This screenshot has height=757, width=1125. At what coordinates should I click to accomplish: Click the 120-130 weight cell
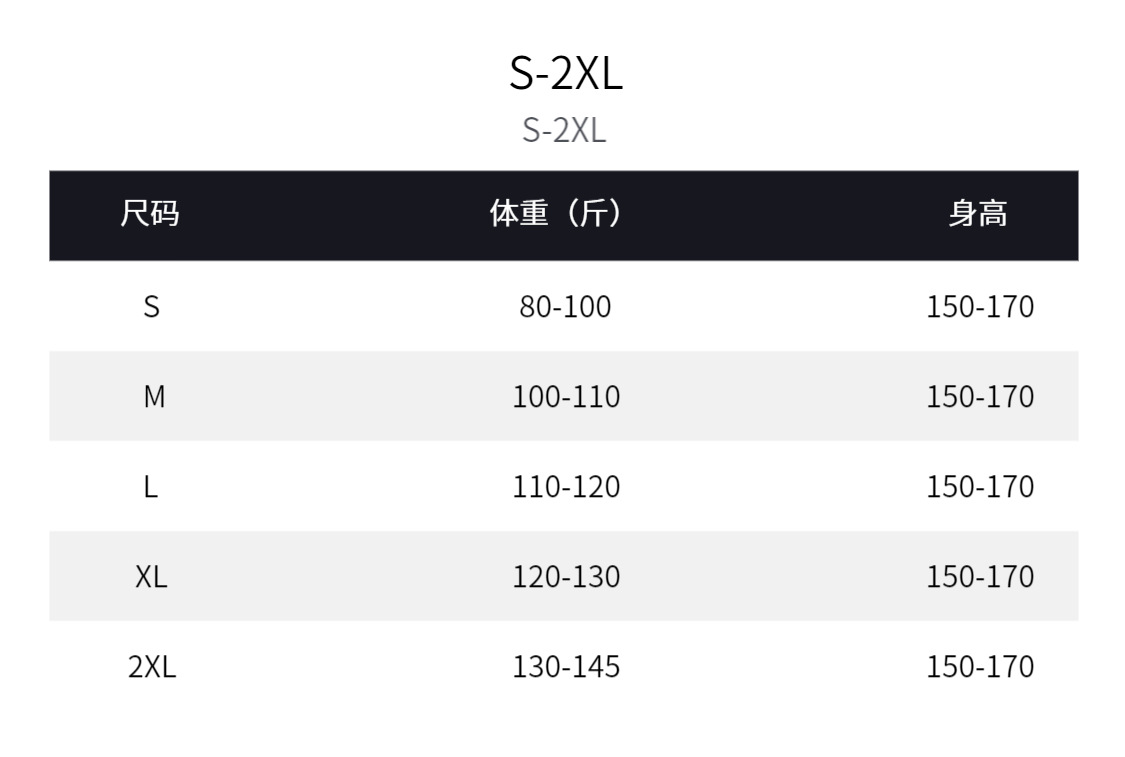click(566, 577)
